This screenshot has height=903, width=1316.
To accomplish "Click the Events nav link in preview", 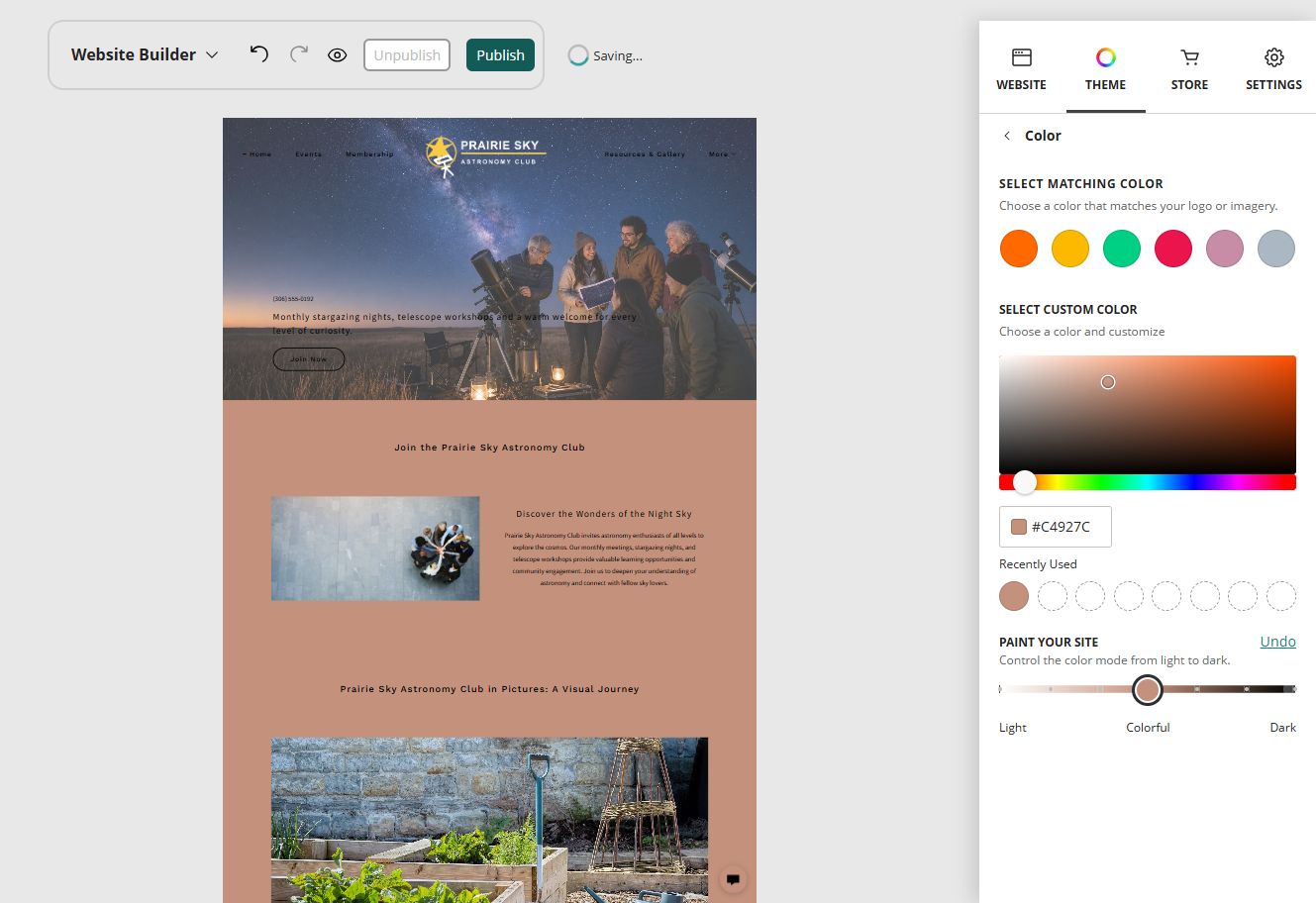I will click(308, 154).
